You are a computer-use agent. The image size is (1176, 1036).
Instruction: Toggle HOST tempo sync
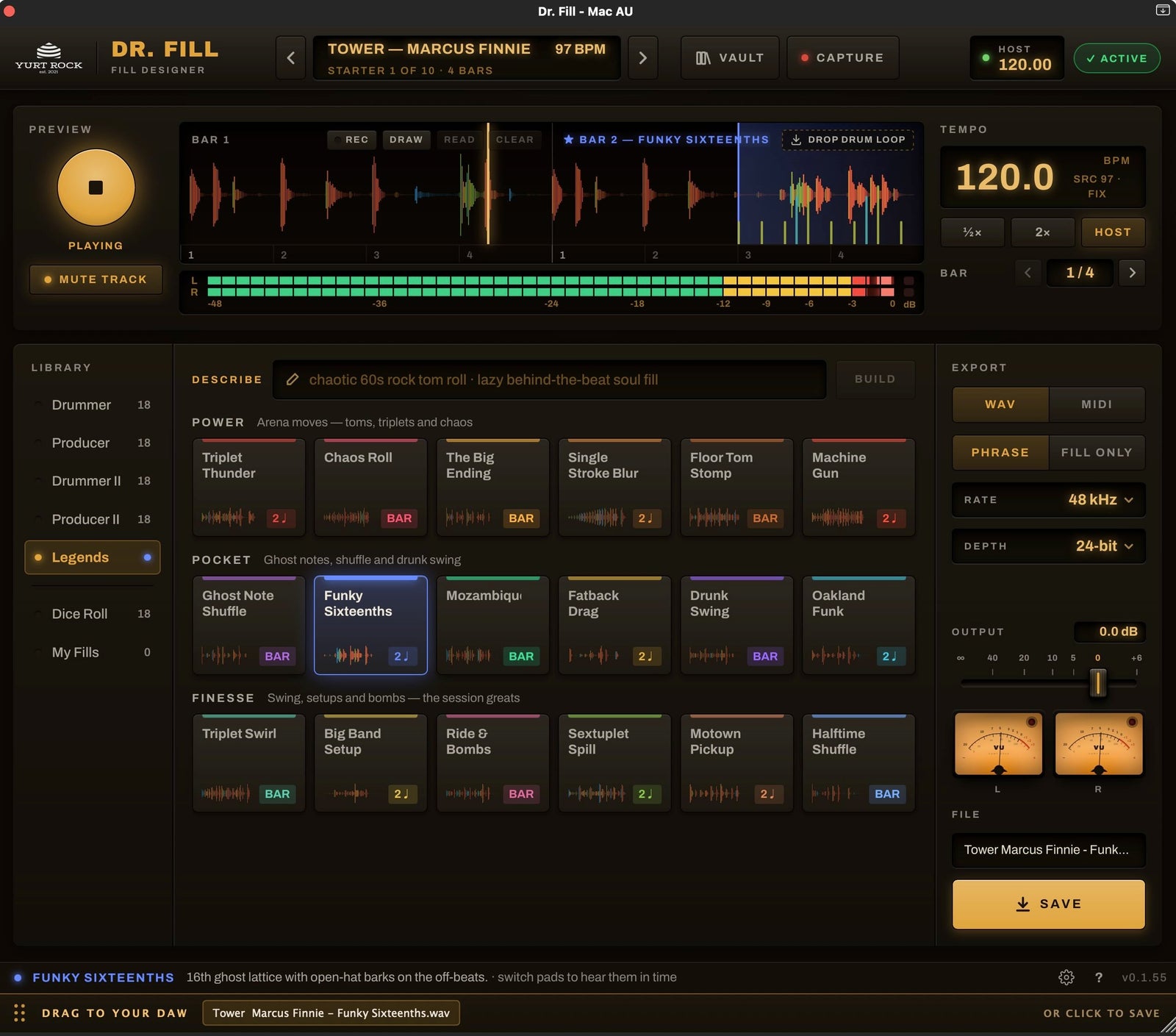1113,232
